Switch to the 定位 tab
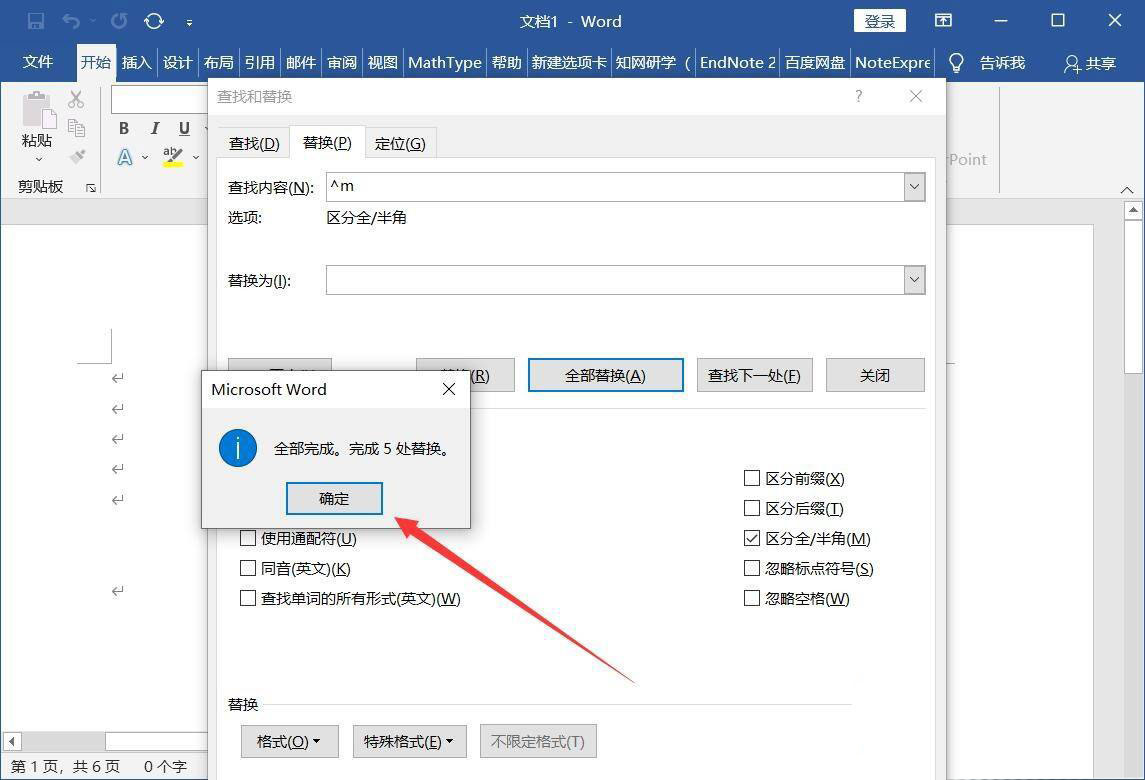This screenshot has width=1145, height=780. point(400,143)
